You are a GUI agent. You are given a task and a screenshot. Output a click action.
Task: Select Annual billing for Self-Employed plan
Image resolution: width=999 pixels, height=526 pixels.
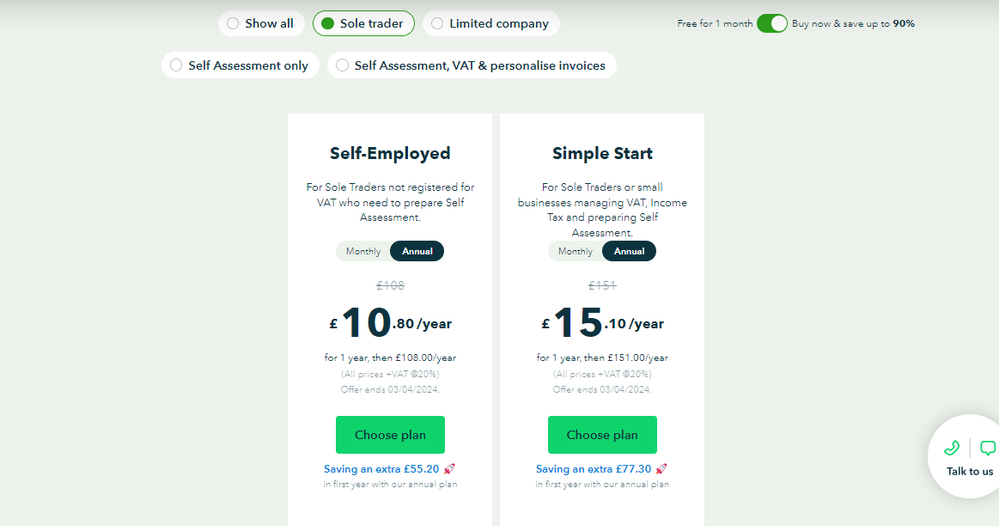(417, 251)
